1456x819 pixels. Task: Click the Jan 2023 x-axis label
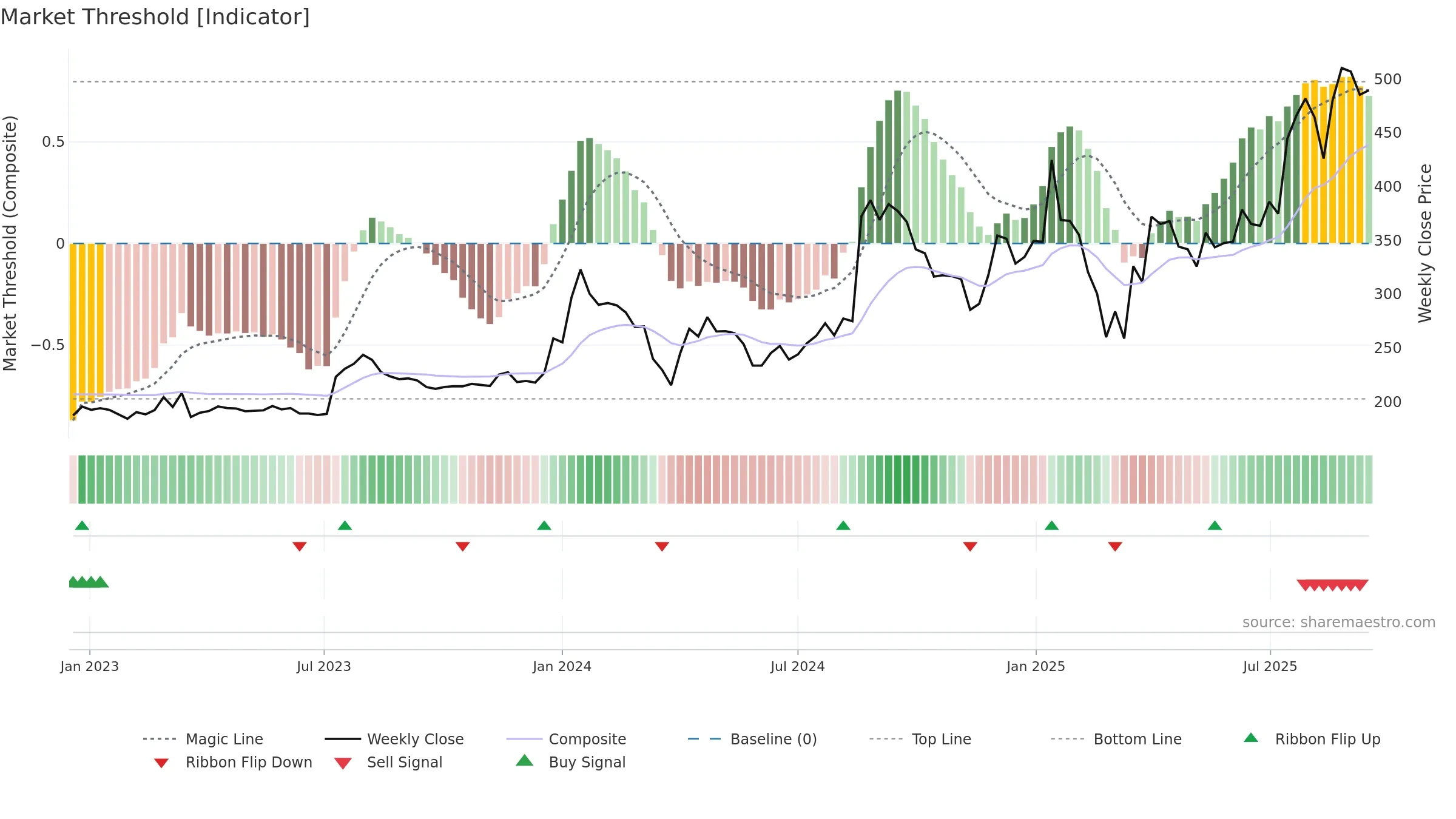click(x=90, y=666)
